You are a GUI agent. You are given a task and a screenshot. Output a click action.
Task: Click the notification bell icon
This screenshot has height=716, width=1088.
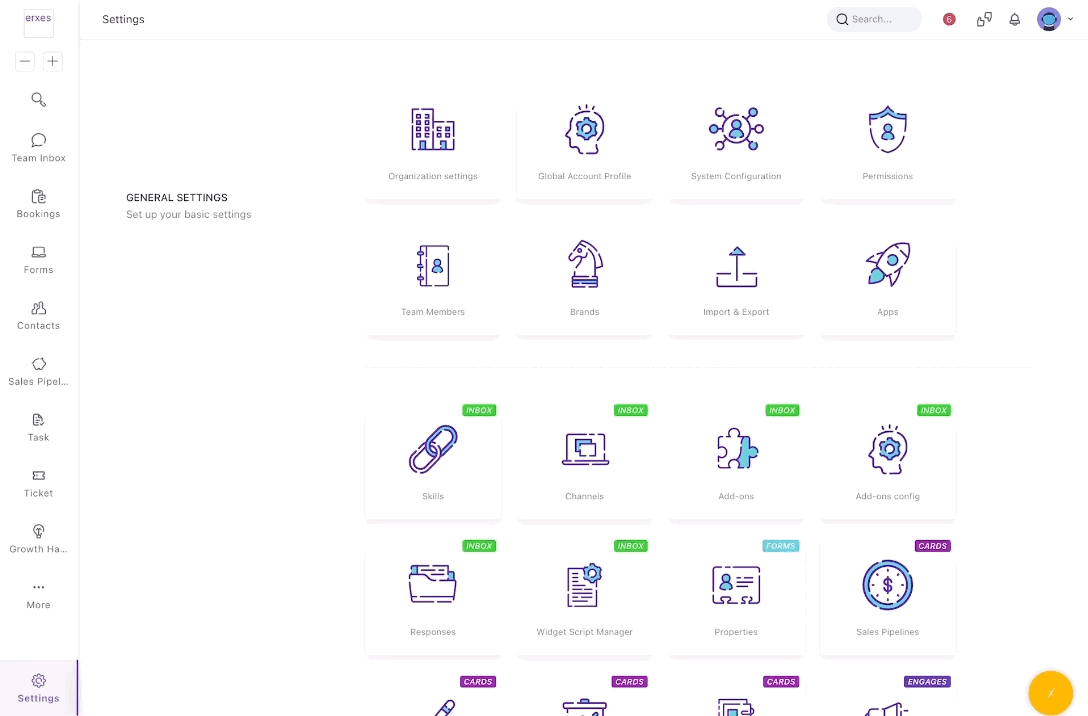coord(1014,19)
